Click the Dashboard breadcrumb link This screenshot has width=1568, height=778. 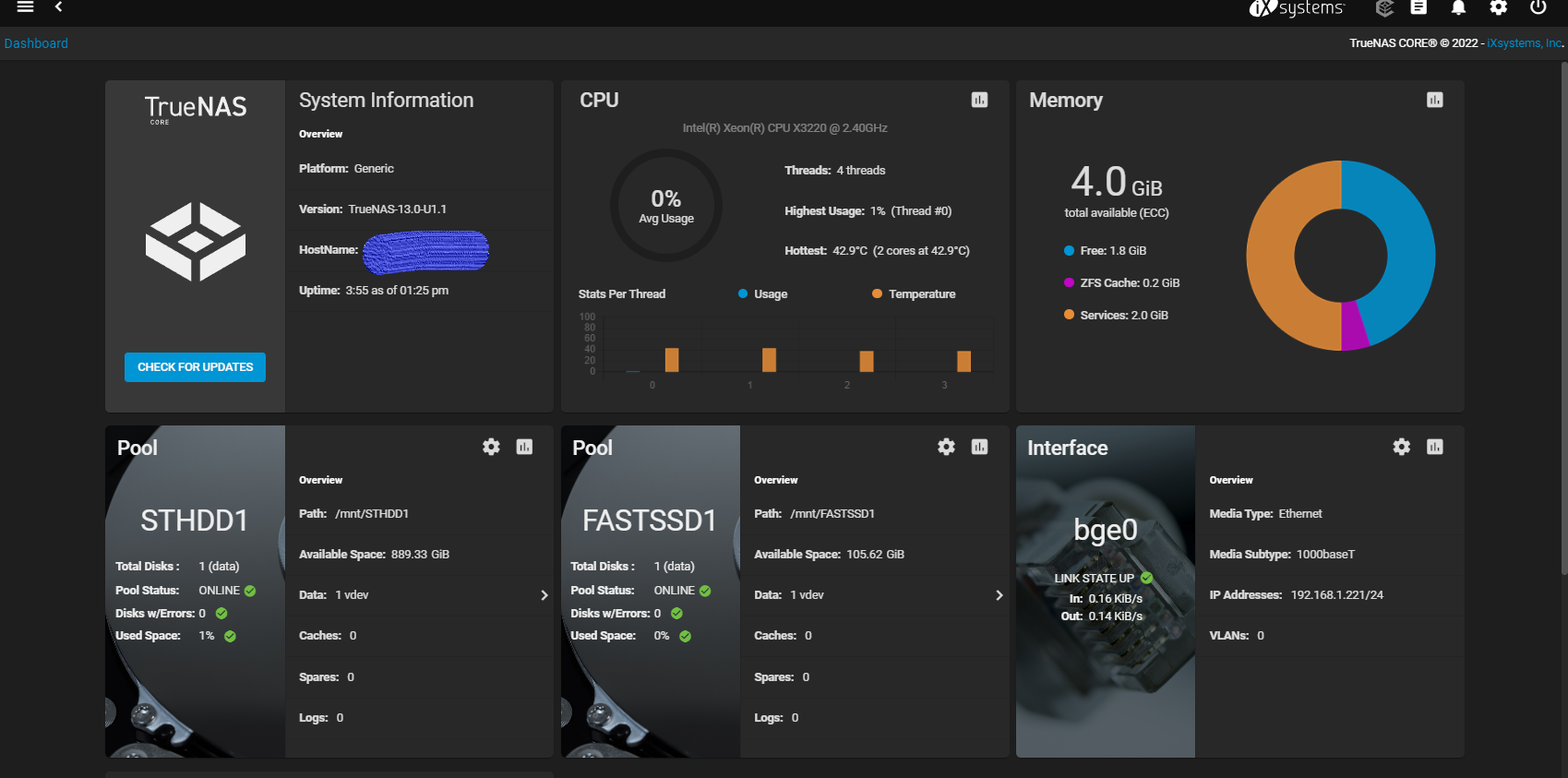36,43
